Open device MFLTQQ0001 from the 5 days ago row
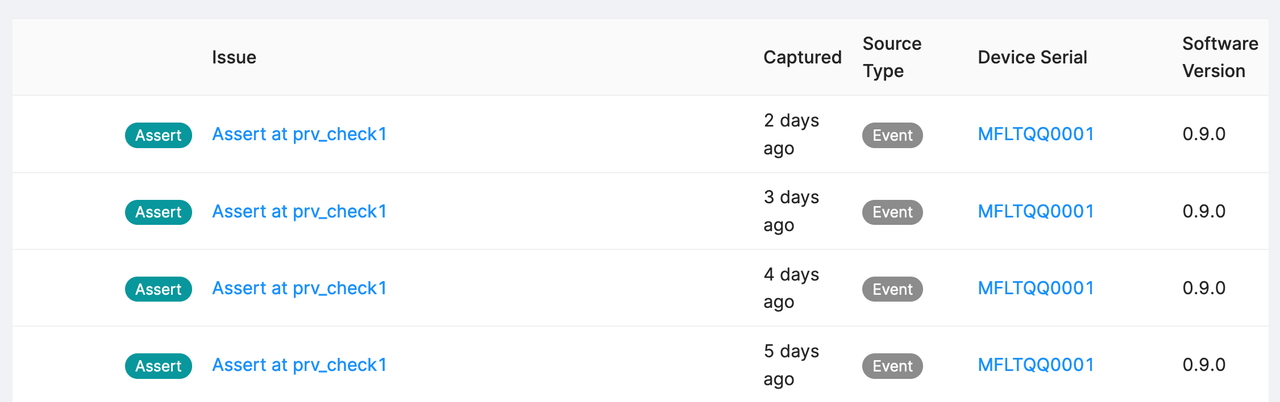 point(1035,365)
